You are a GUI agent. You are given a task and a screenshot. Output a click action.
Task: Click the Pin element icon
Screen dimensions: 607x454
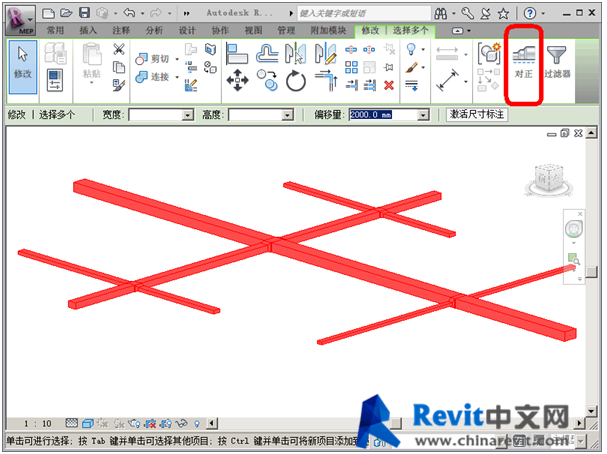(x=388, y=67)
